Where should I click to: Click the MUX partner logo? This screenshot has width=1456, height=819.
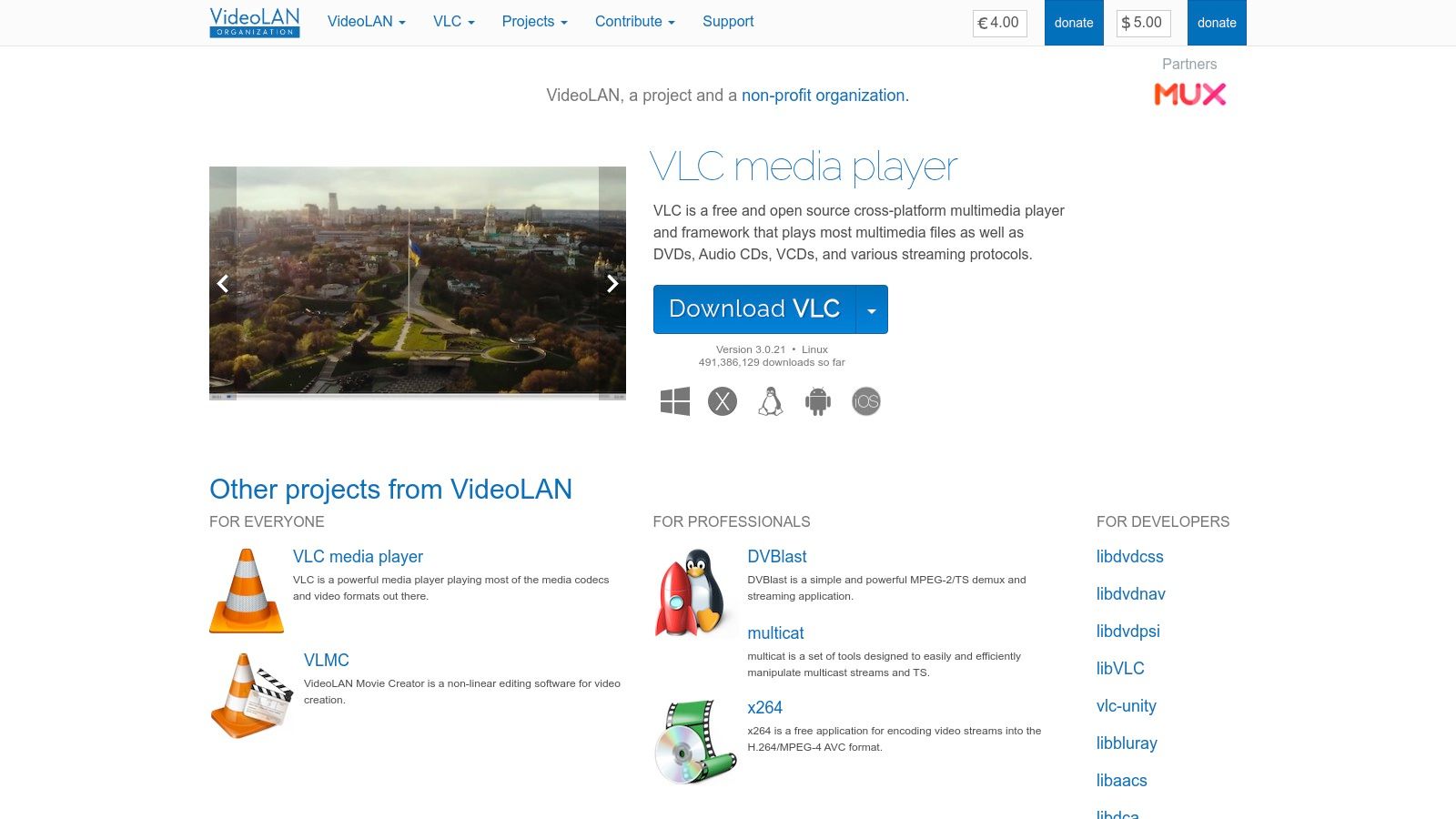[x=1189, y=94]
